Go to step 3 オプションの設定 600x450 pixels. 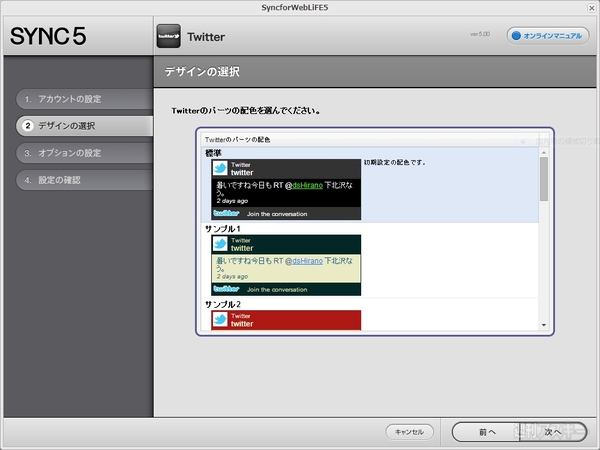tap(84, 153)
